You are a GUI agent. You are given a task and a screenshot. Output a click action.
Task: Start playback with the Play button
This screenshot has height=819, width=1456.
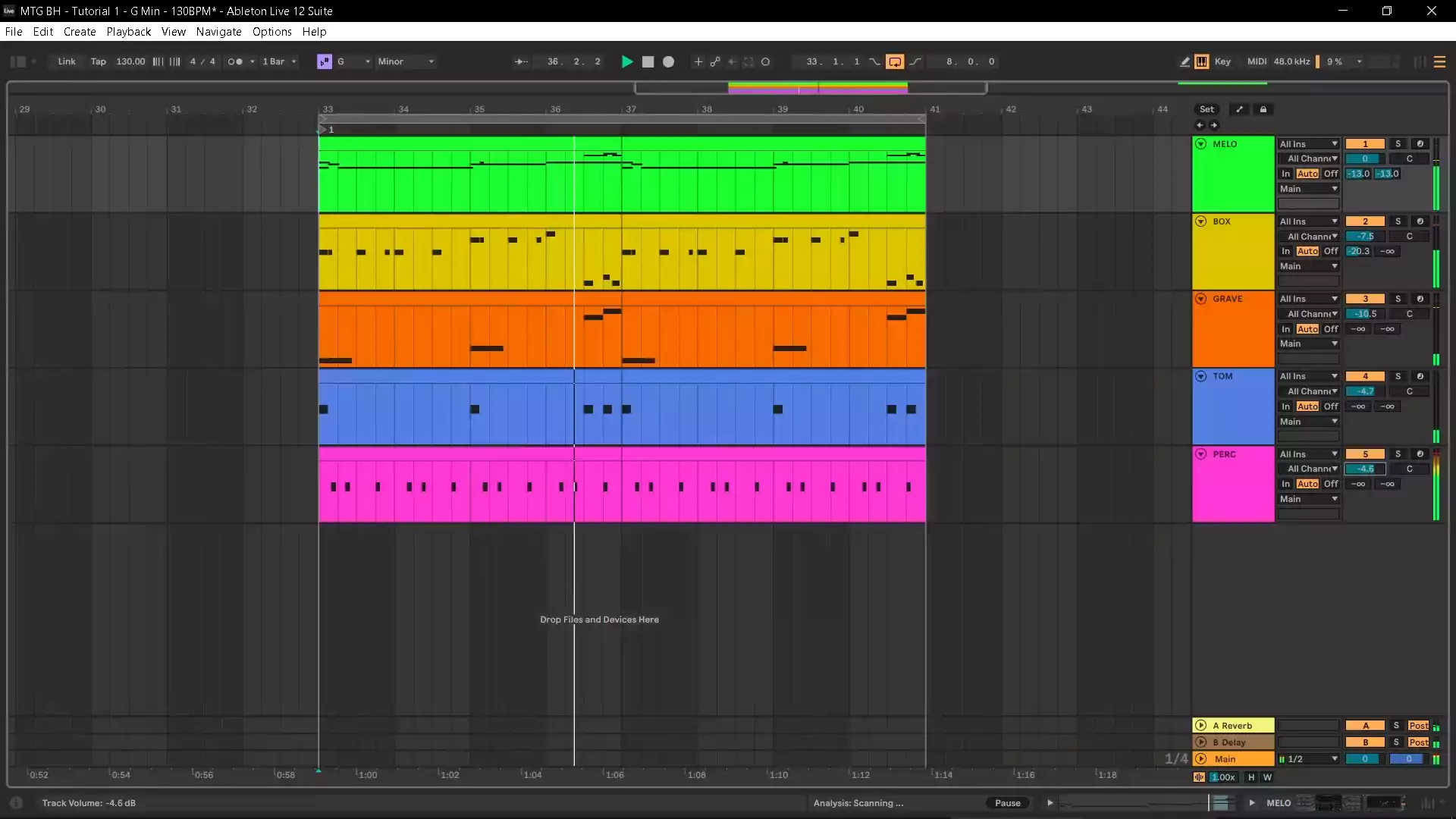pos(626,61)
